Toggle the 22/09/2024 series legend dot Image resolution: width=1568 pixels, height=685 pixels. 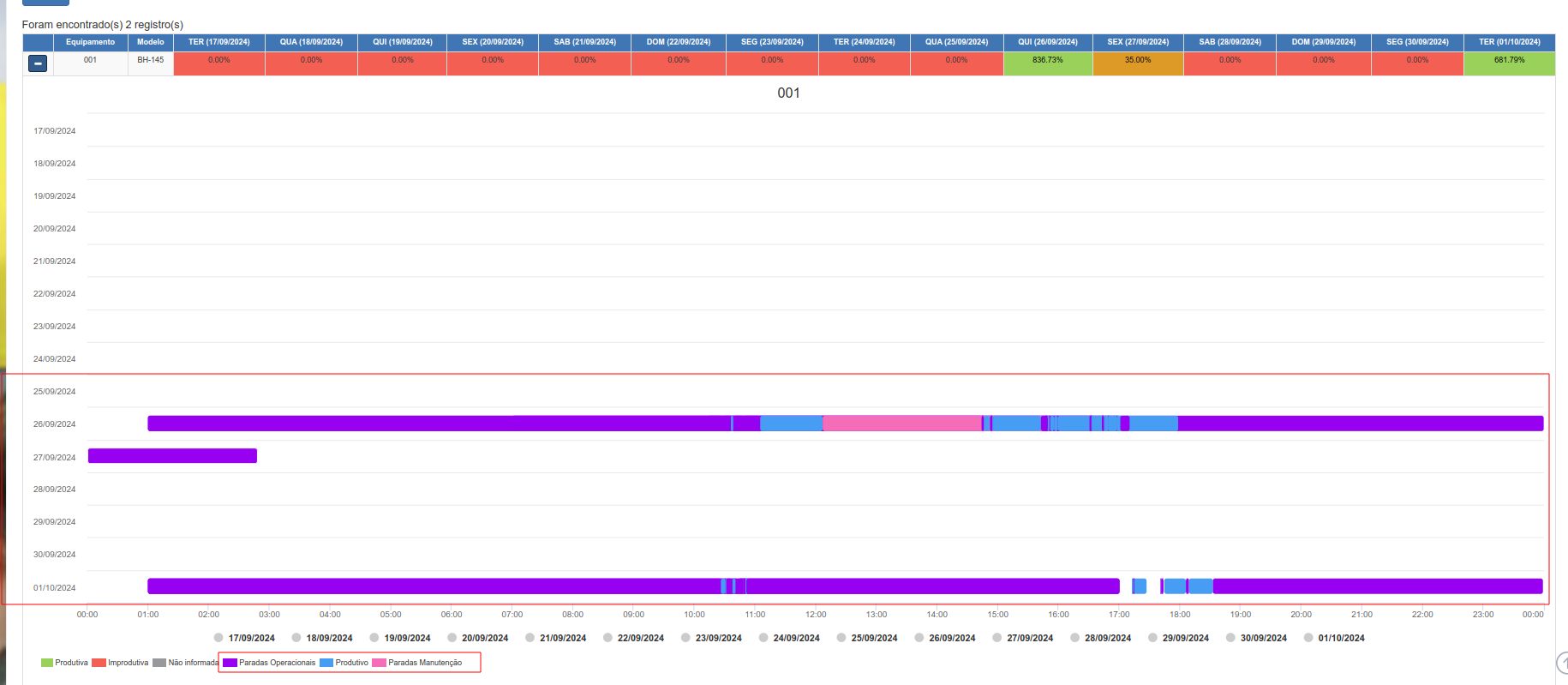607,638
